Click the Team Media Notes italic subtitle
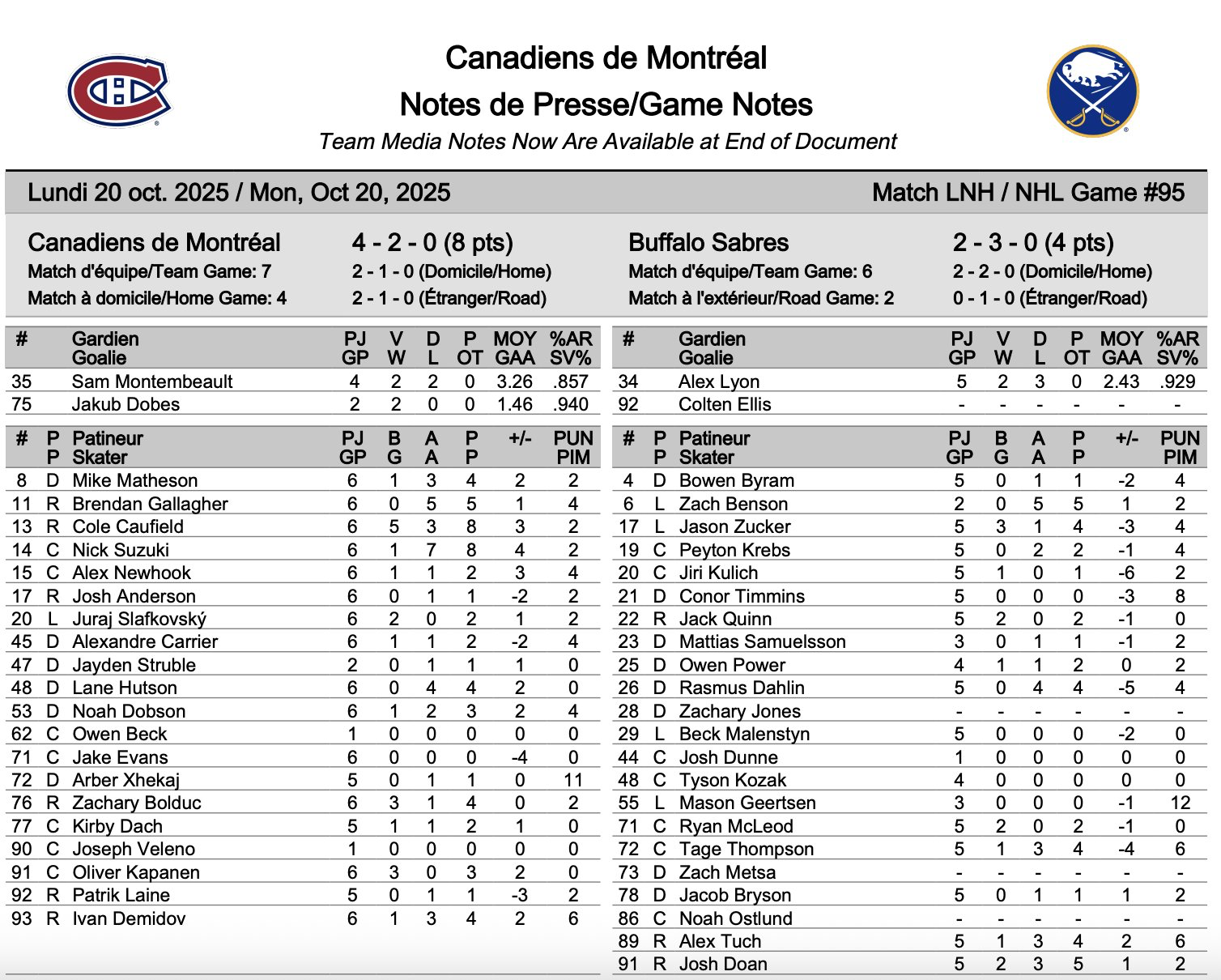This screenshot has height=980, width=1221. pyautogui.click(x=607, y=142)
